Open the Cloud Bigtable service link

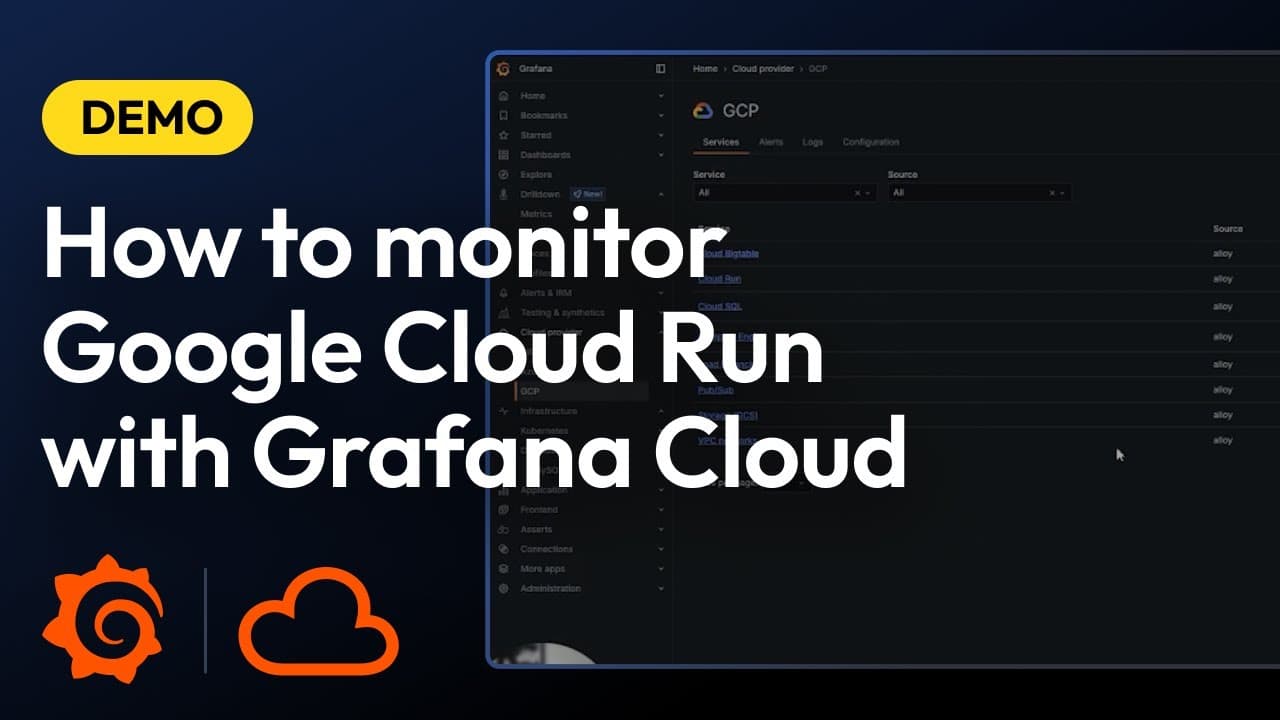[x=728, y=254]
